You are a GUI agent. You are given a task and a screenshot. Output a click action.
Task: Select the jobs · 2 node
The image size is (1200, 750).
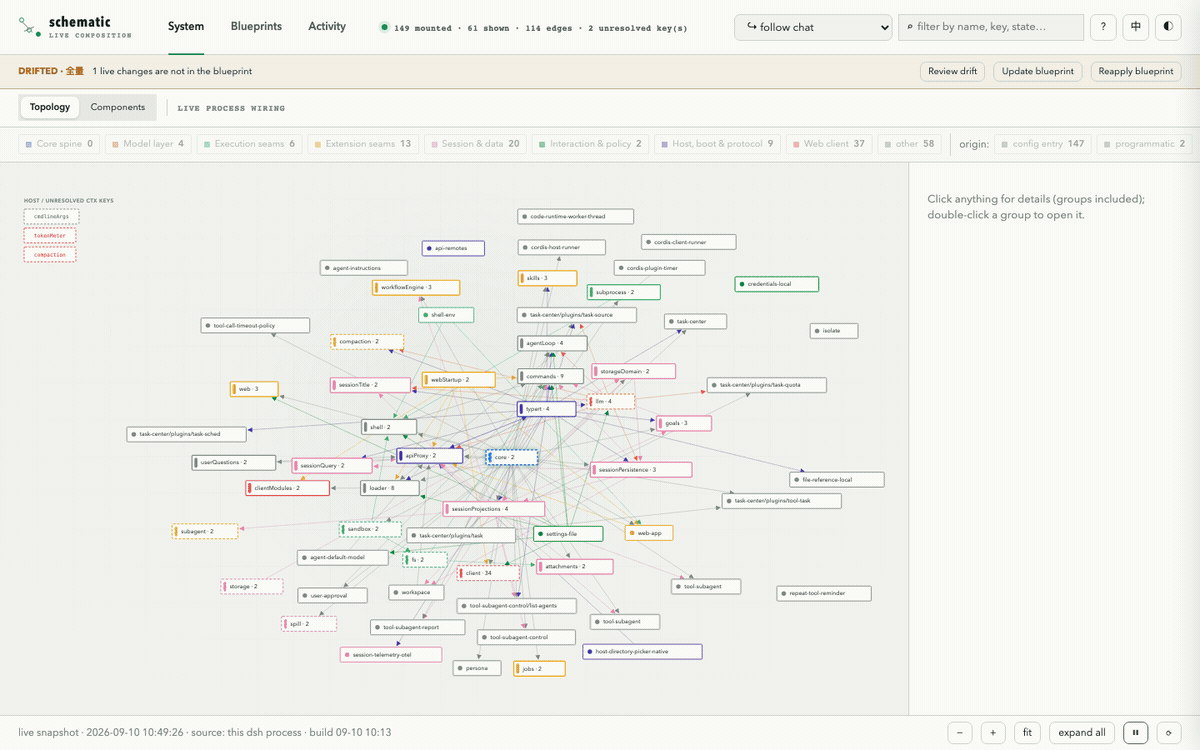click(539, 668)
